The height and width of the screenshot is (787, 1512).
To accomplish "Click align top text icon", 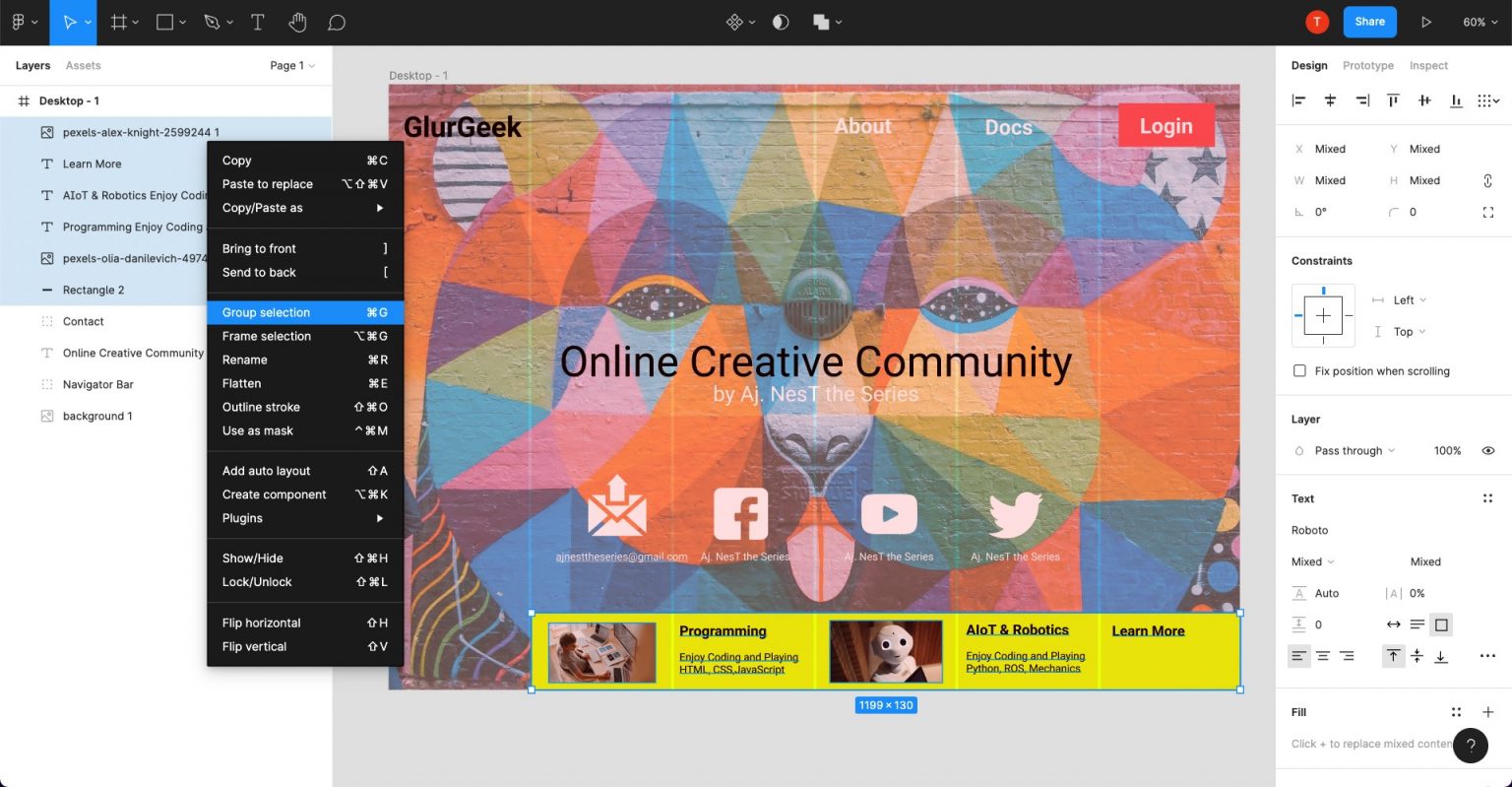I will (1393, 655).
